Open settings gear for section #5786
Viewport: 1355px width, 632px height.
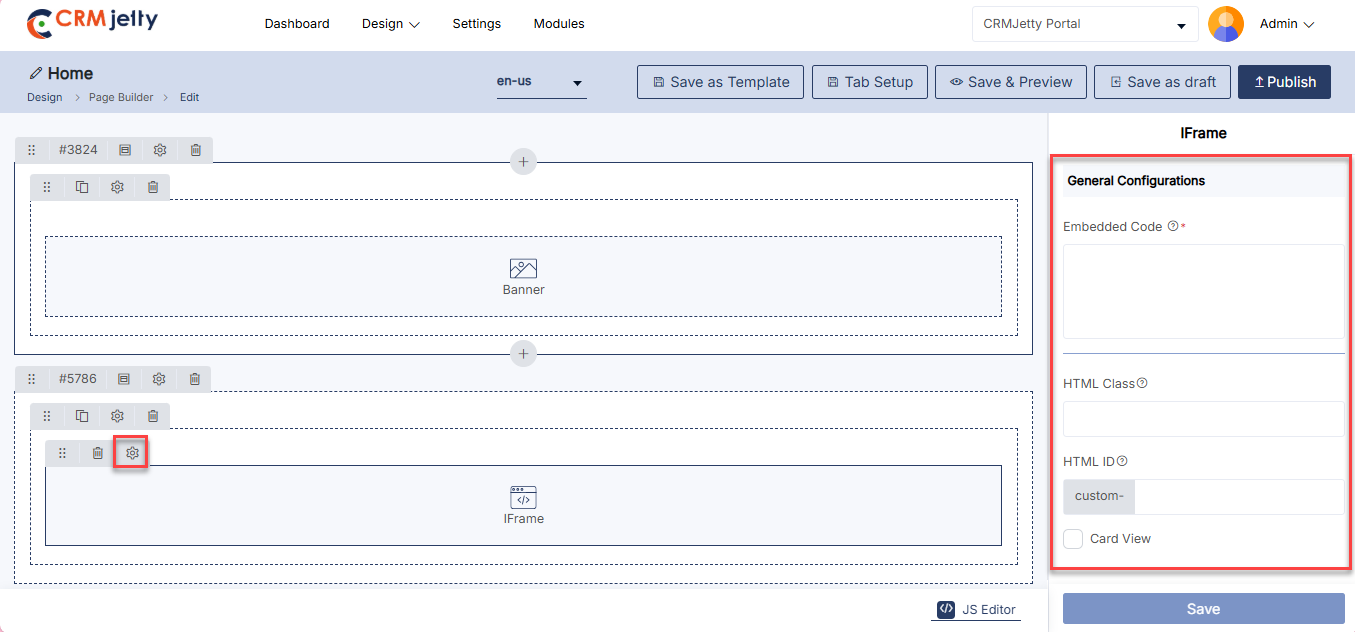pyautogui.click(x=159, y=379)
